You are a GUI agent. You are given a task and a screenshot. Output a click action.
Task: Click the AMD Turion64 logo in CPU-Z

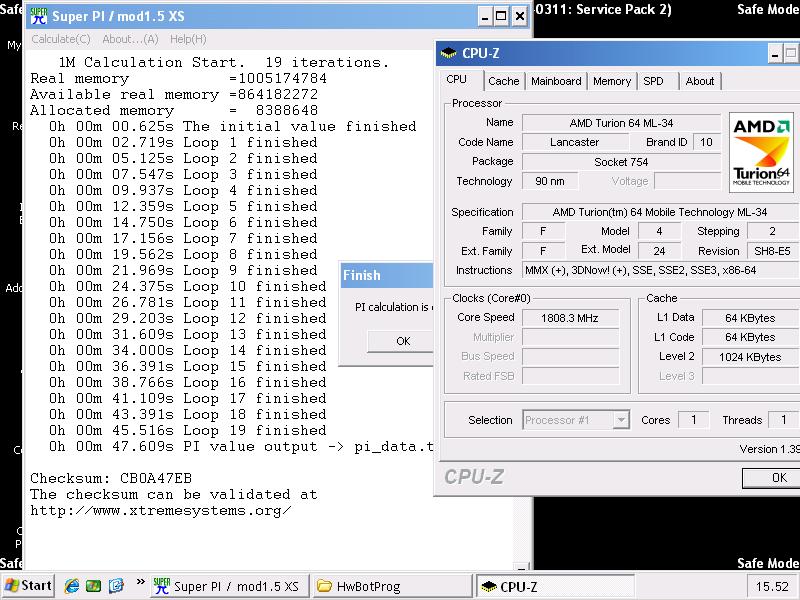pyautogui.click(x=761, y=153)
